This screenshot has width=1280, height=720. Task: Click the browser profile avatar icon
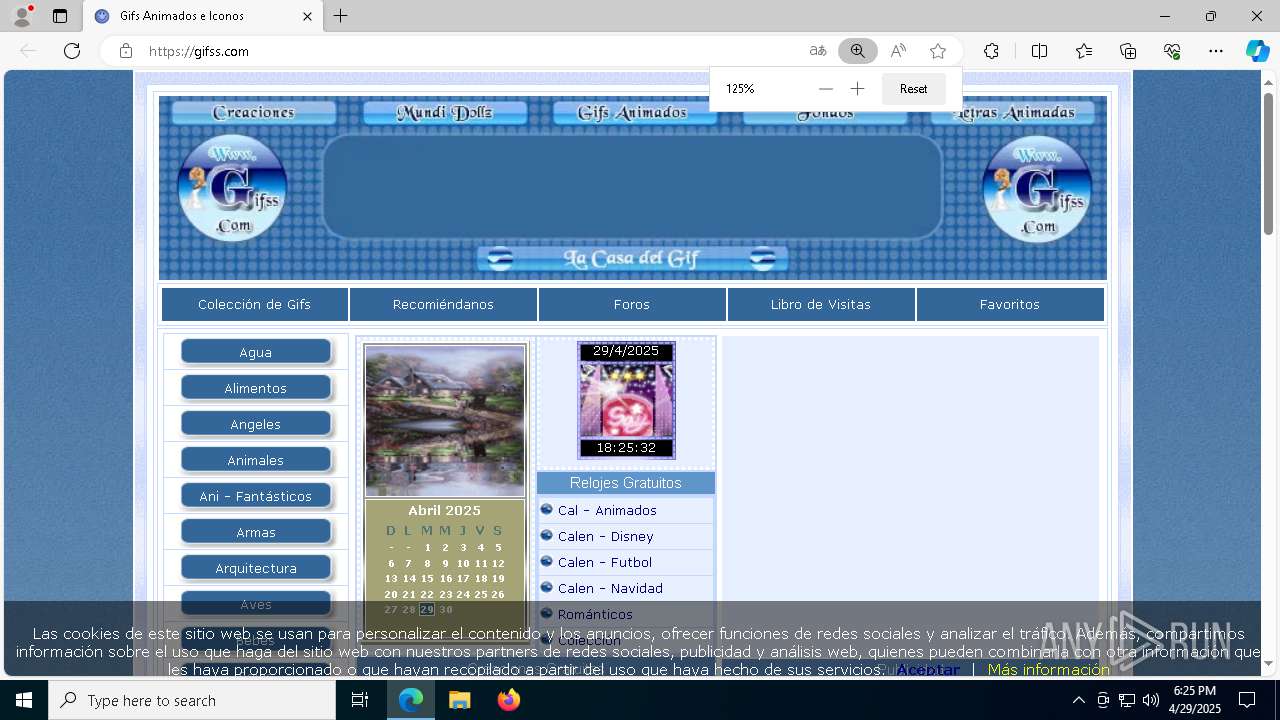pos(21,16)
